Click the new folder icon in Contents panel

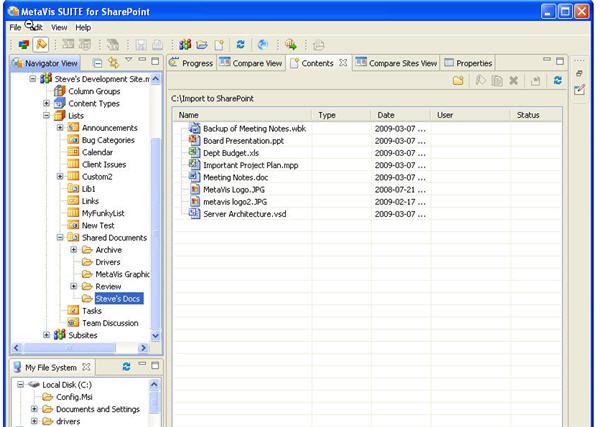(459, 79)
